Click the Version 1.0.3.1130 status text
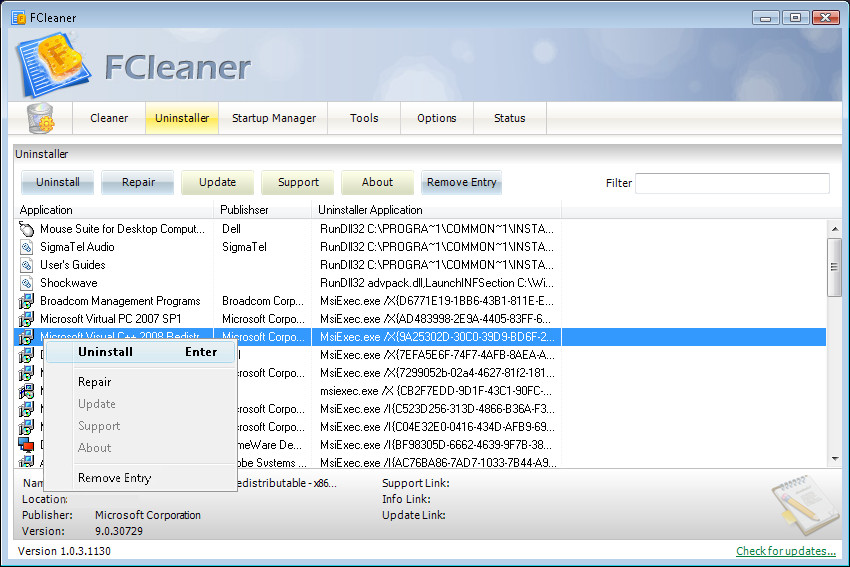Viewport: 850px width, 567px height. pos(64,551)
